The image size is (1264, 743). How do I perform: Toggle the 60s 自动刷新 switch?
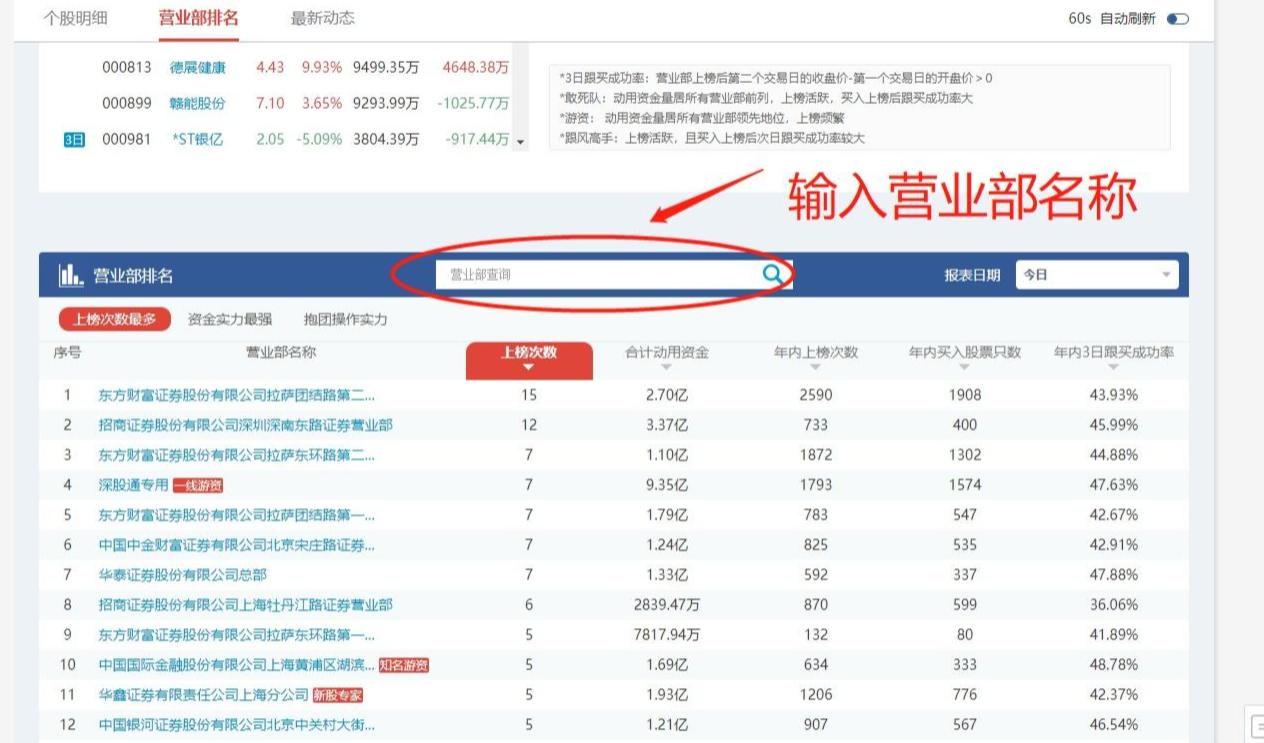1178,19
